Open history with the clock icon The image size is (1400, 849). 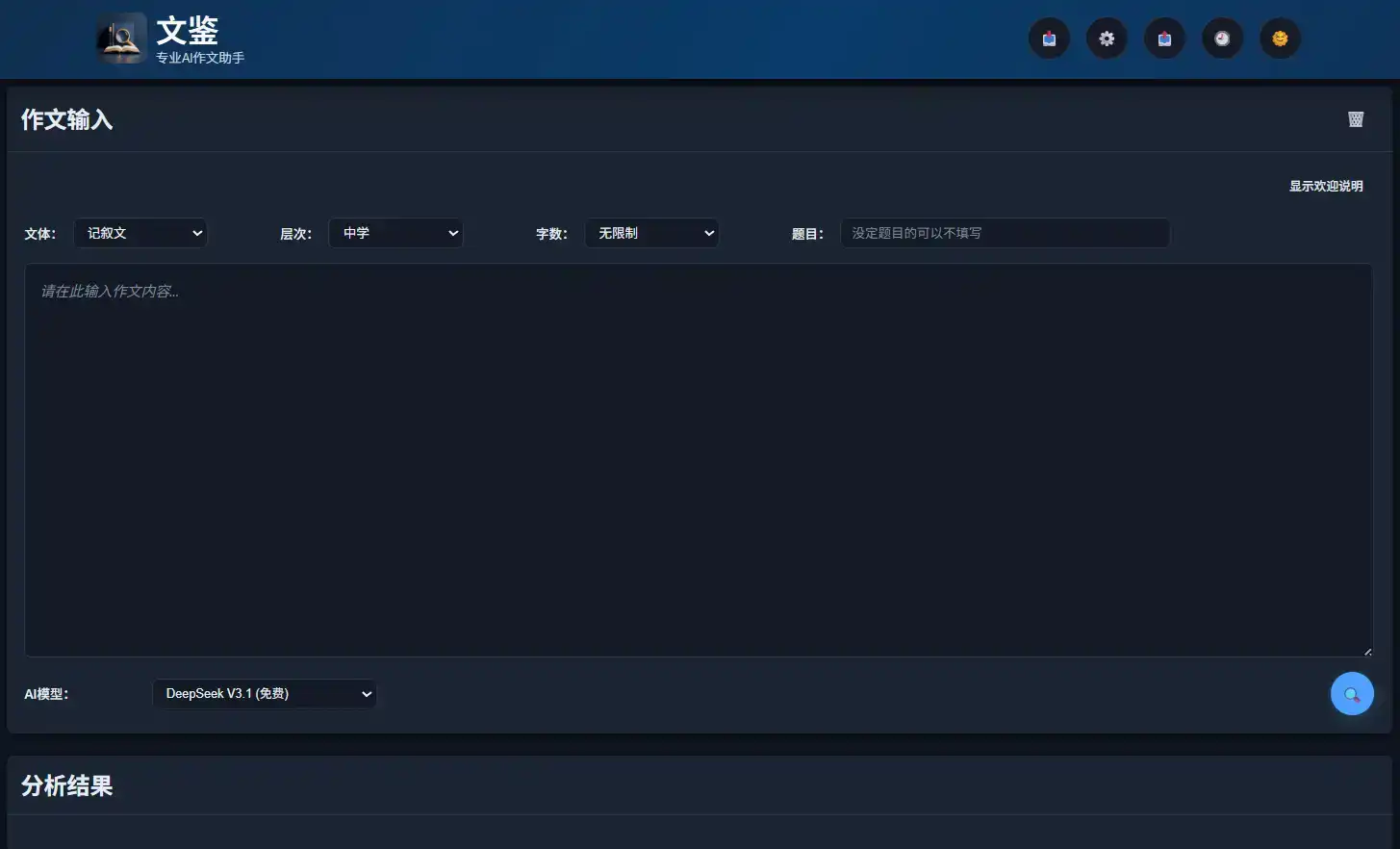[x=1222, y=39]
